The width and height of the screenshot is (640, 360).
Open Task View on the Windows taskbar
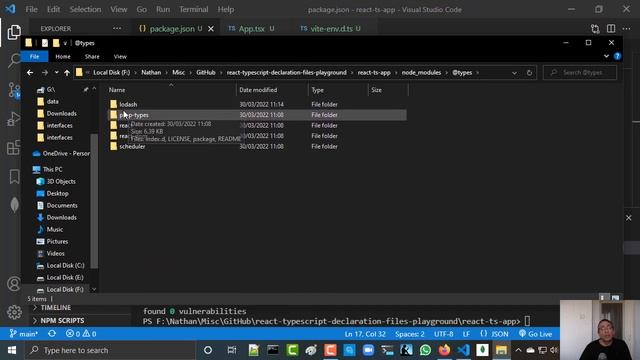coord(232,350)
